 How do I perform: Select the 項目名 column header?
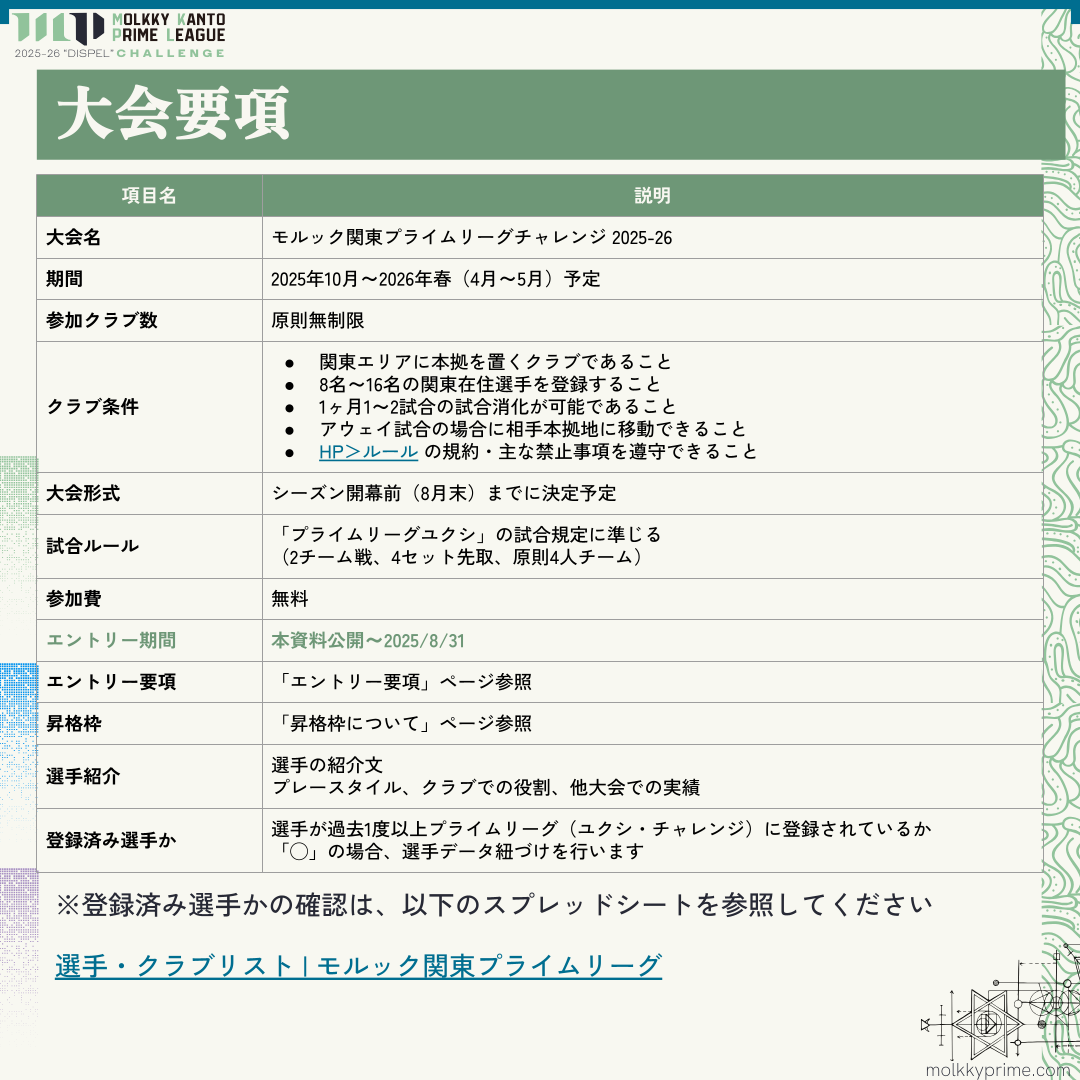149,196
